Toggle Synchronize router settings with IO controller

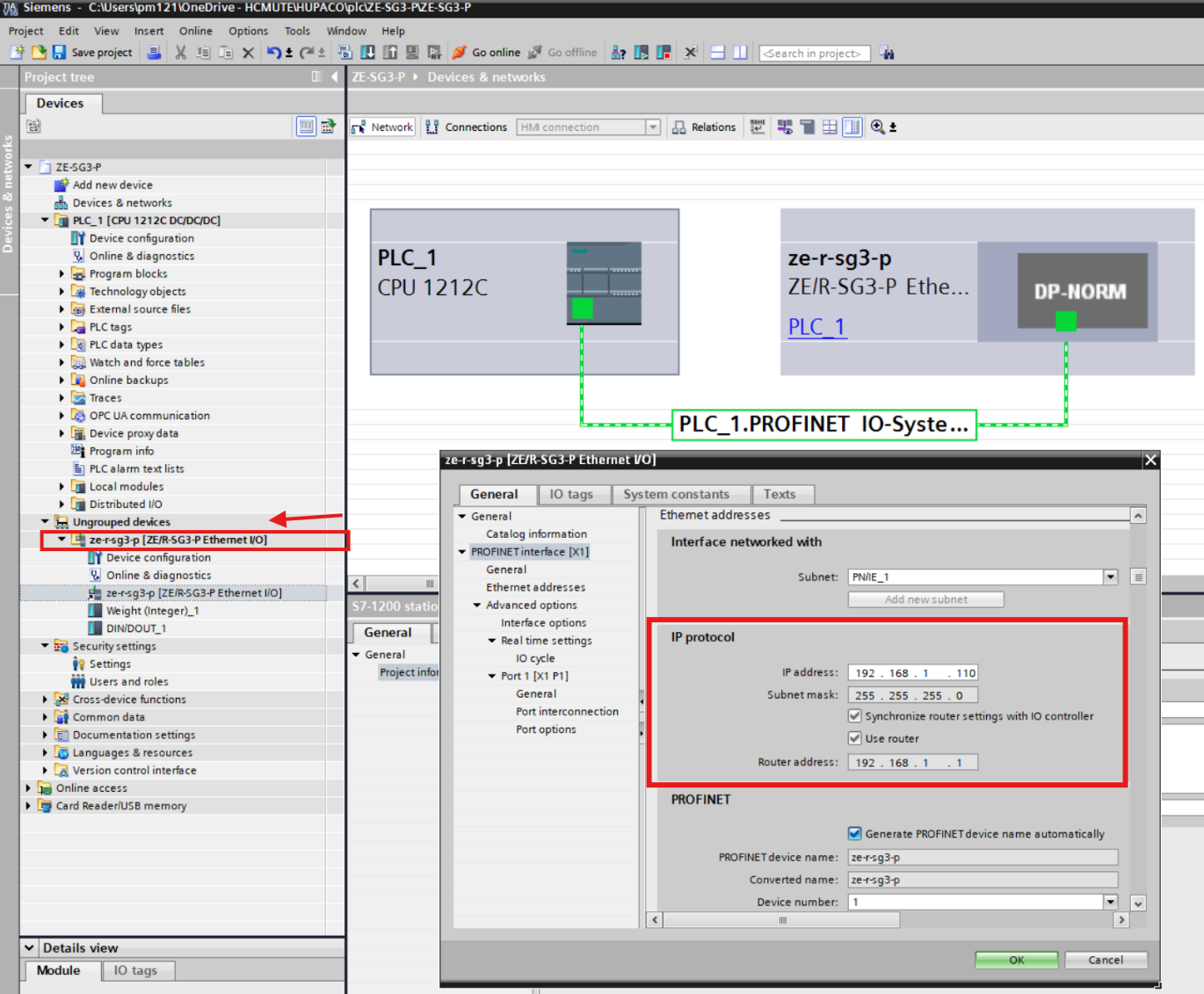pyautogui.click(x=854, y=716)
